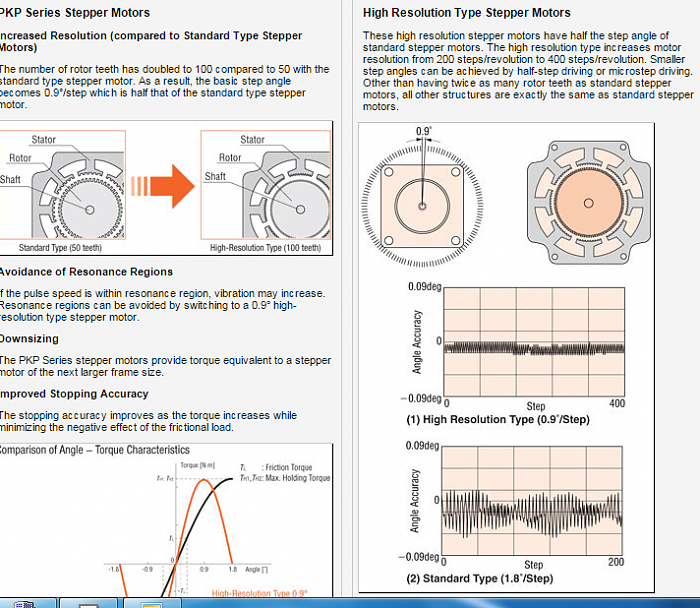
Task: Click the paragraph about pulse speed resonance region
Action: 162,305
